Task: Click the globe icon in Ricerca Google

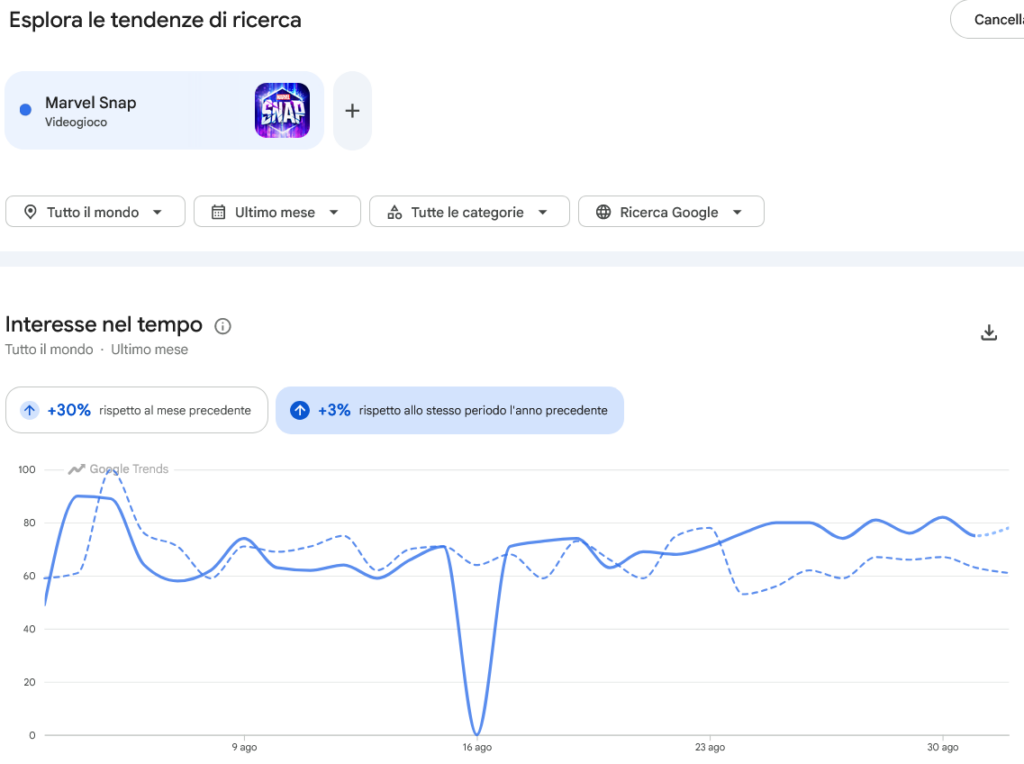Action: click(x=603, y=212)
